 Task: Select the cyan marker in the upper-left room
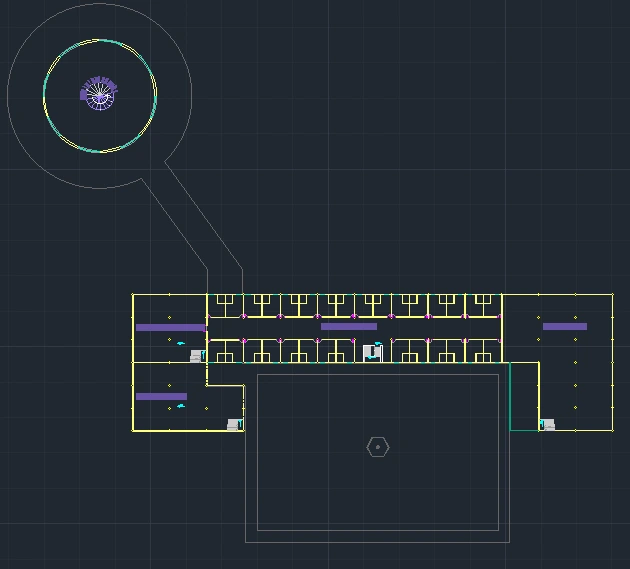pyautogui.click(x=181, y=343)
